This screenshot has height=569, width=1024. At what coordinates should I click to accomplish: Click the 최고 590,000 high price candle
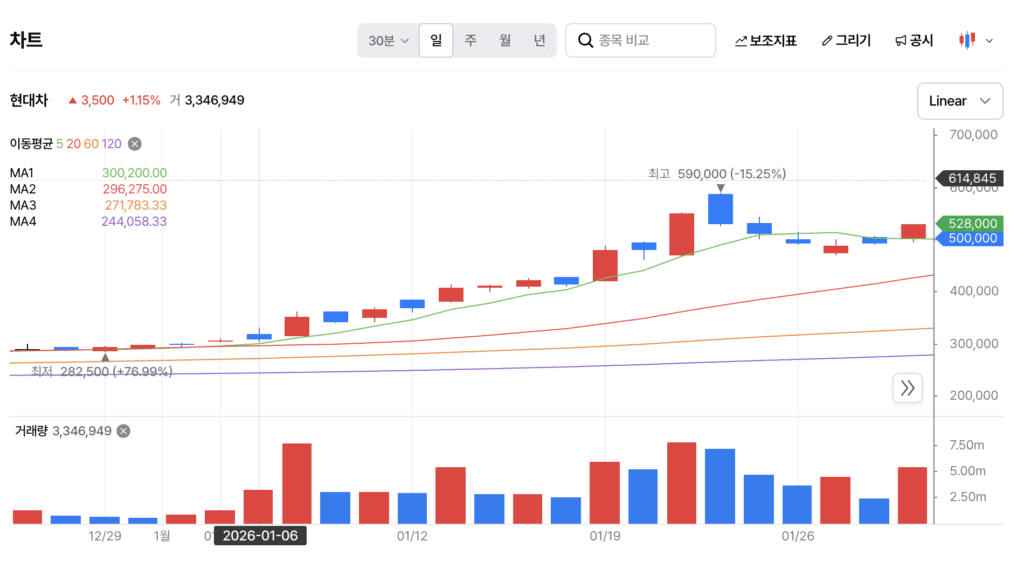[x=720, y=208]
